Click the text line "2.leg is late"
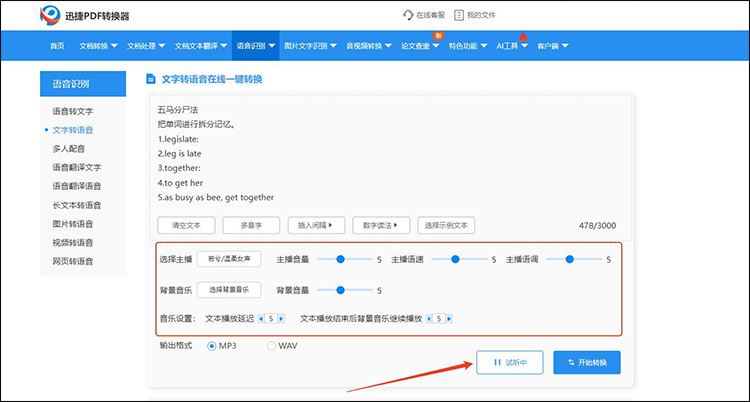750x402 pixels. pyautogui.click(x=179, y=154)
